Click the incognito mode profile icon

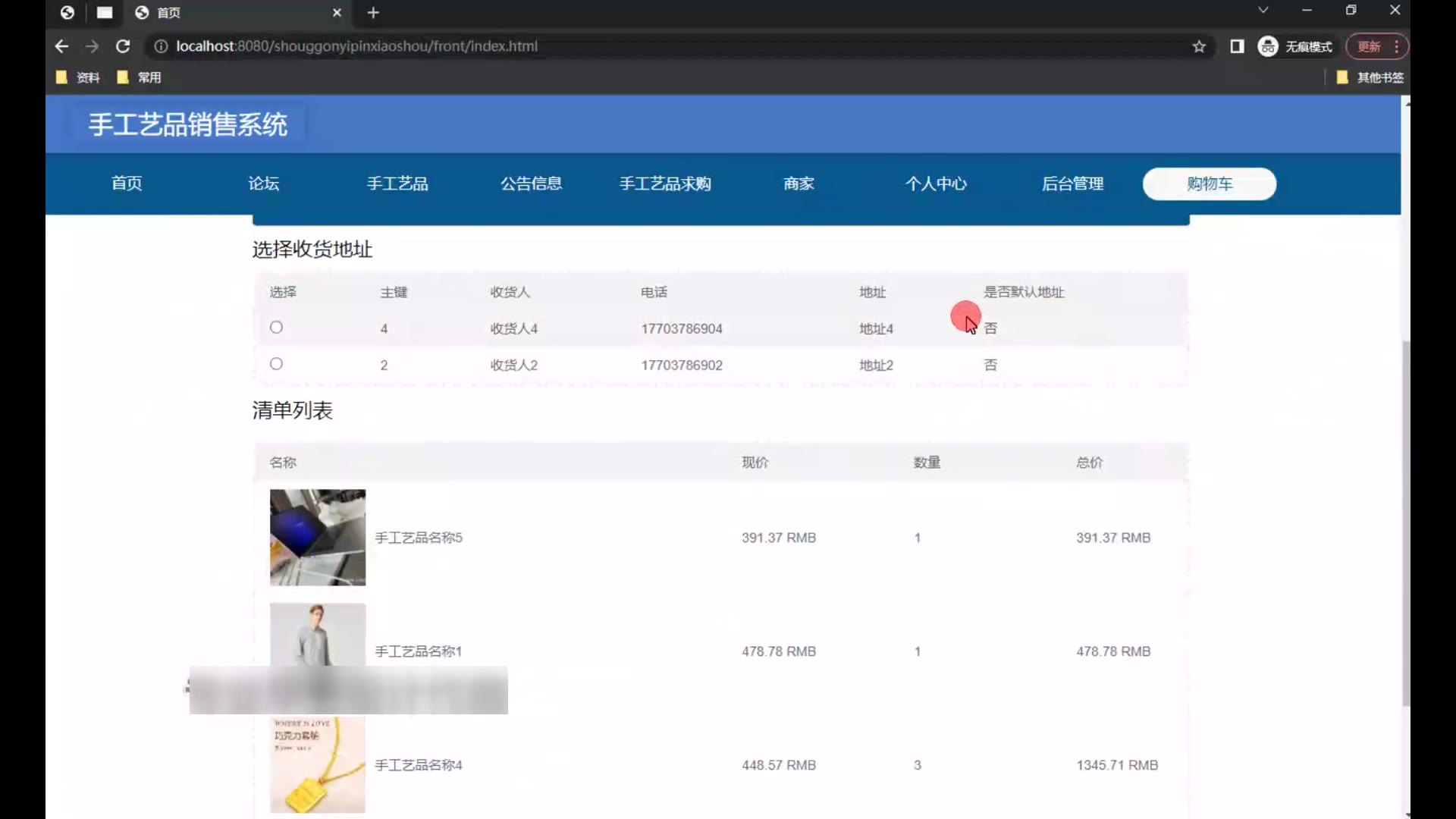(1267, 46)
